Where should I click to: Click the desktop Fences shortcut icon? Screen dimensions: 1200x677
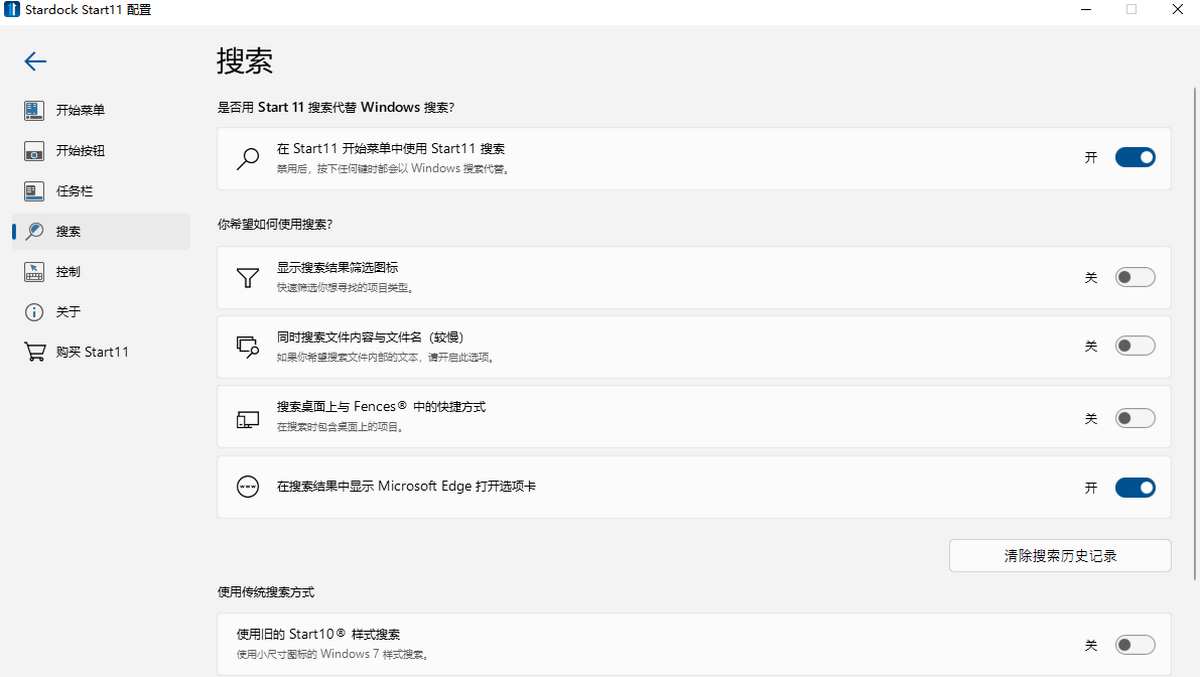point(247,418)
